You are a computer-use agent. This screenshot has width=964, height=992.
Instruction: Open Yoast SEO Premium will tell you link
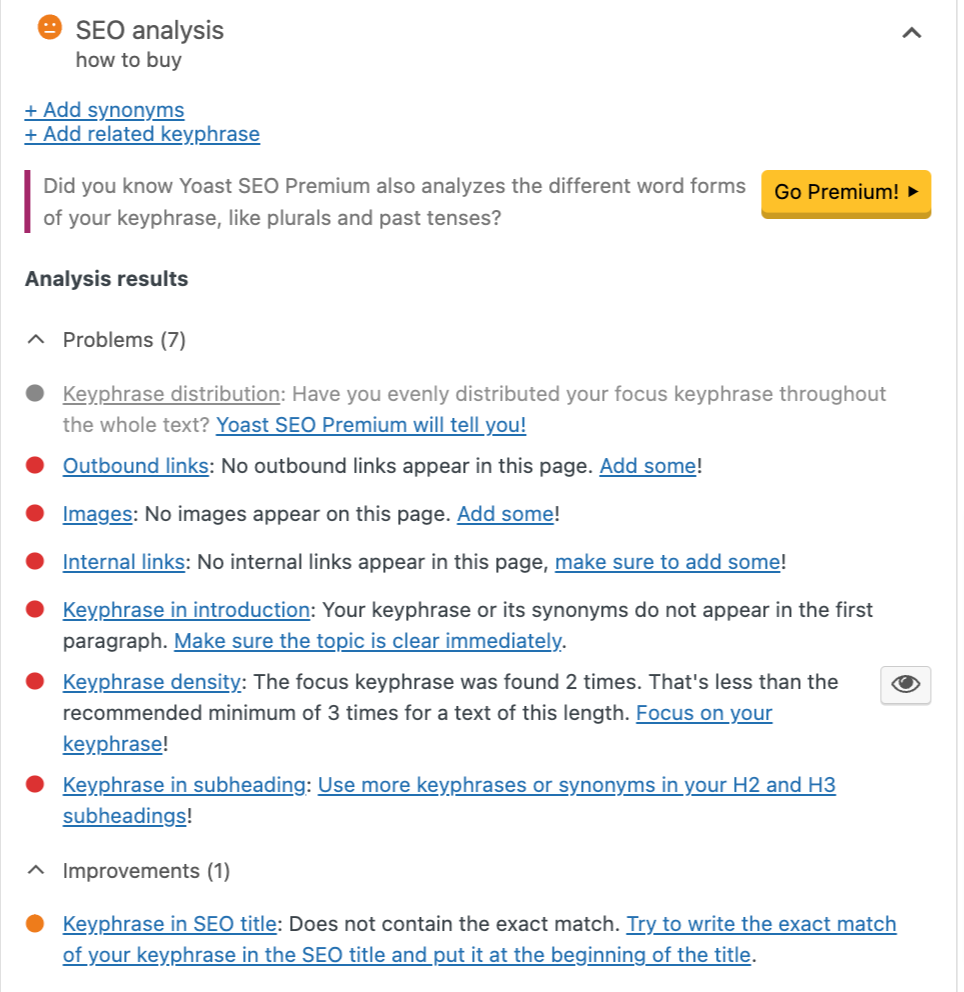[x=371, y=425]
